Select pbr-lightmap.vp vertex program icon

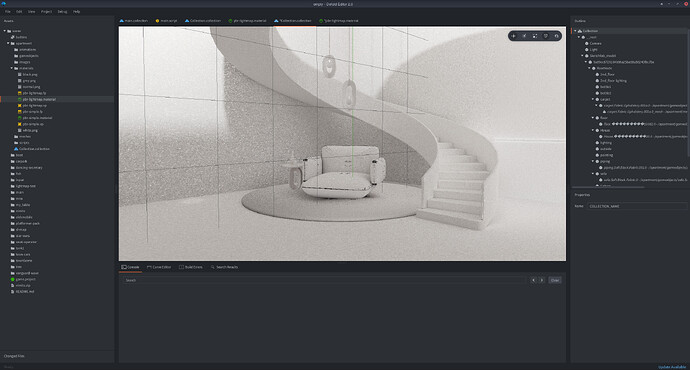(19, 106)
